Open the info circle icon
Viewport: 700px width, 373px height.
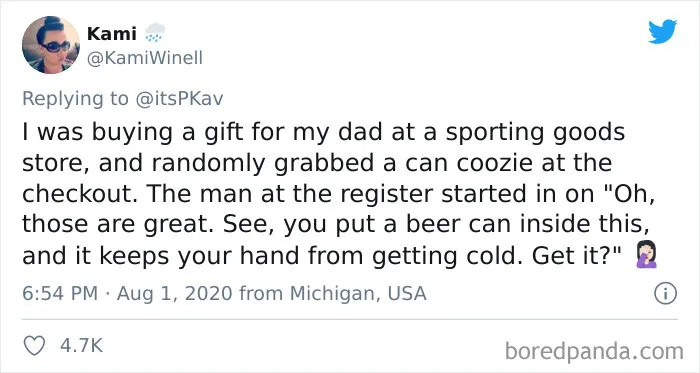[x=665, y=294]
